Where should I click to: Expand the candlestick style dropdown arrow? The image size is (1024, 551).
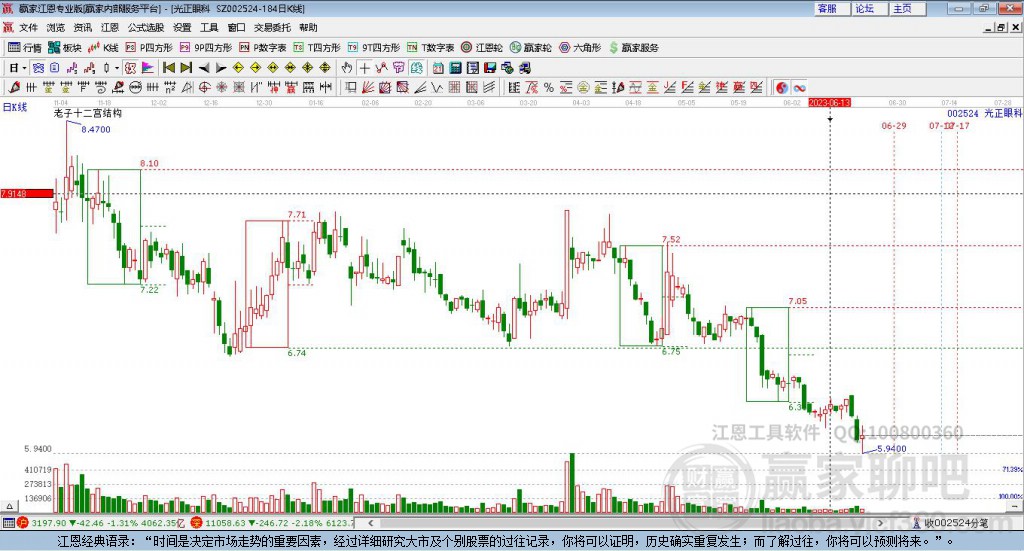pyautogui.click(x=117, y=68)
